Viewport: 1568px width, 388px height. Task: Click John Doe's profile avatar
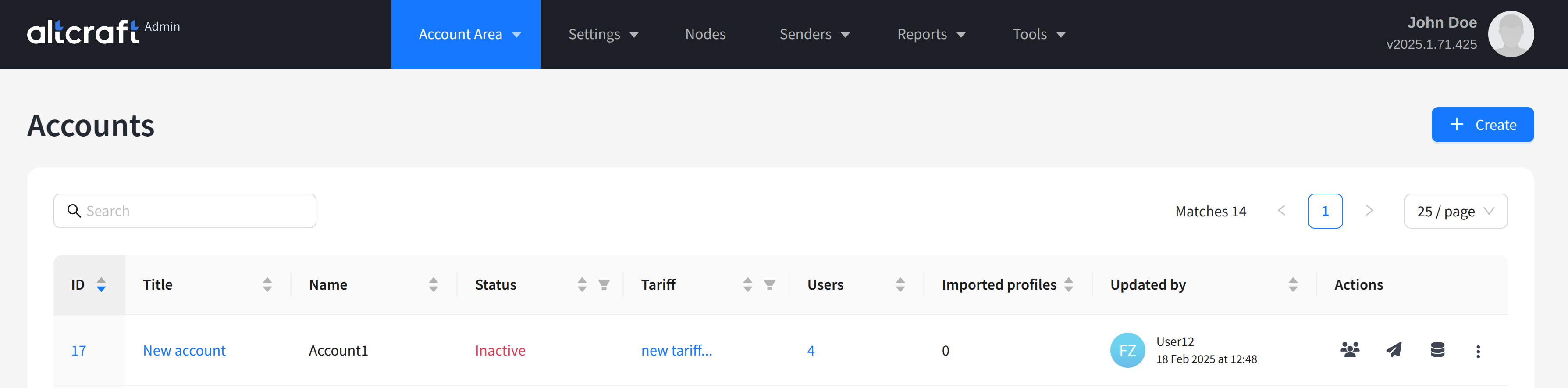pos(1510,34)
